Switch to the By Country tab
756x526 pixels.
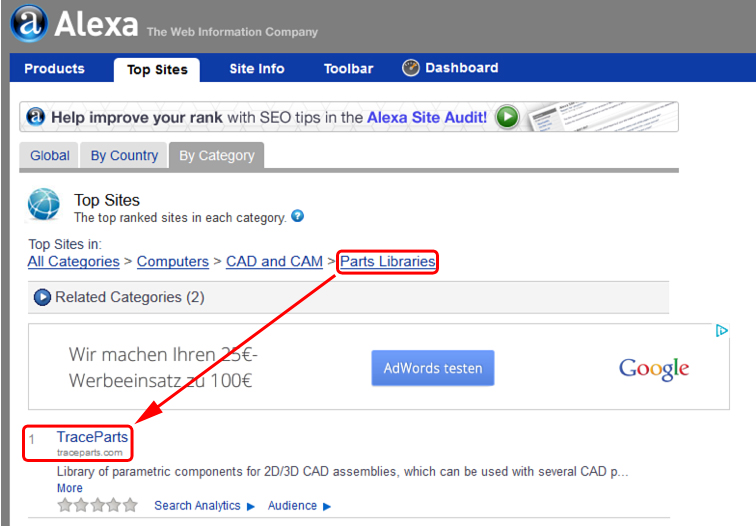point(124,155)
